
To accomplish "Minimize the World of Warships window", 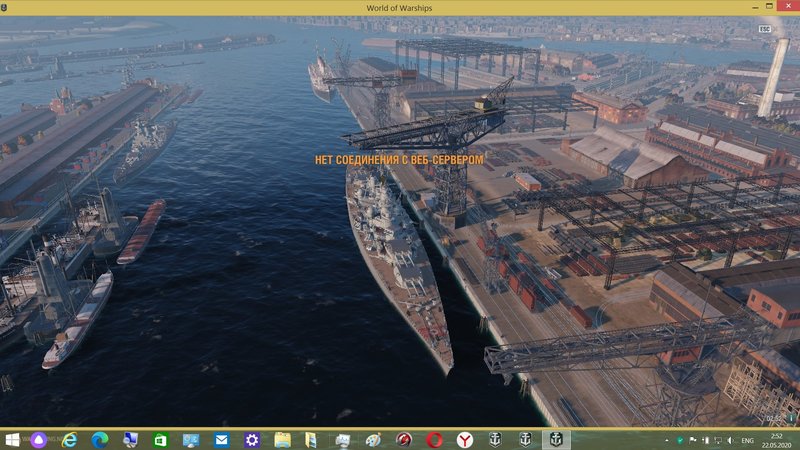I will pyautogui.click(x=755, y=8).
